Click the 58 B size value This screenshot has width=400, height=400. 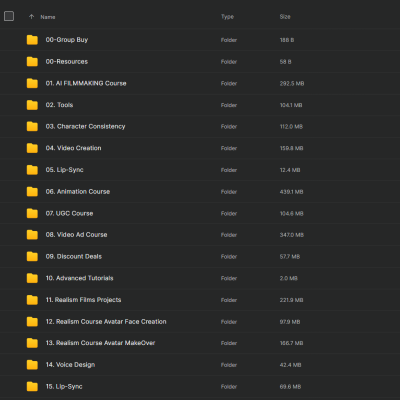285,62
